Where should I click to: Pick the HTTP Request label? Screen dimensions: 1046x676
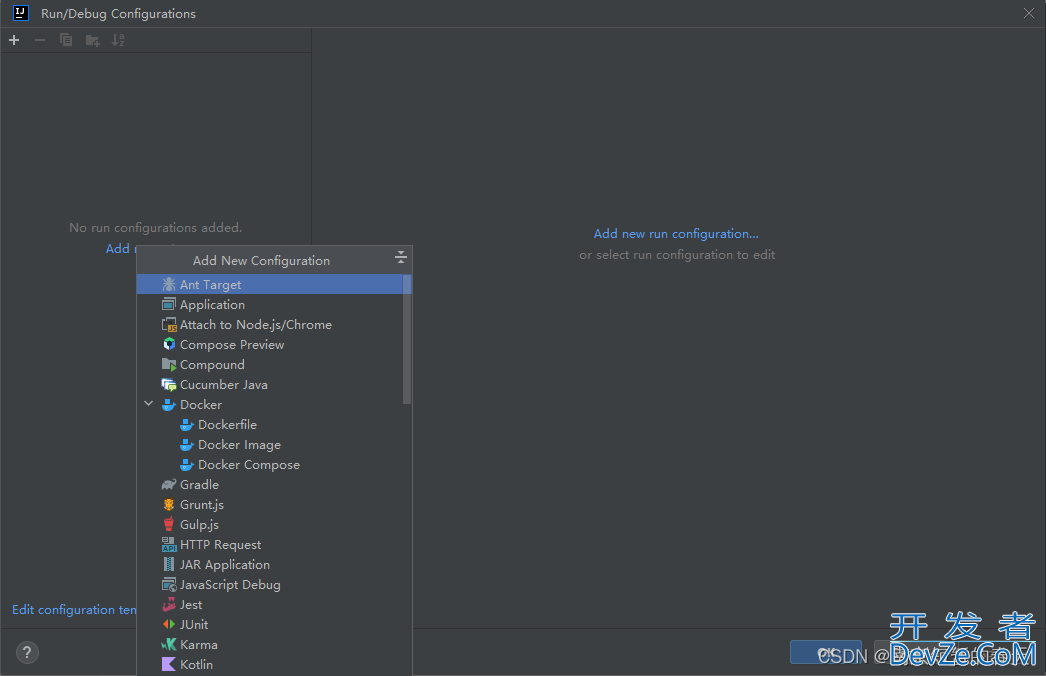point(220,545)
